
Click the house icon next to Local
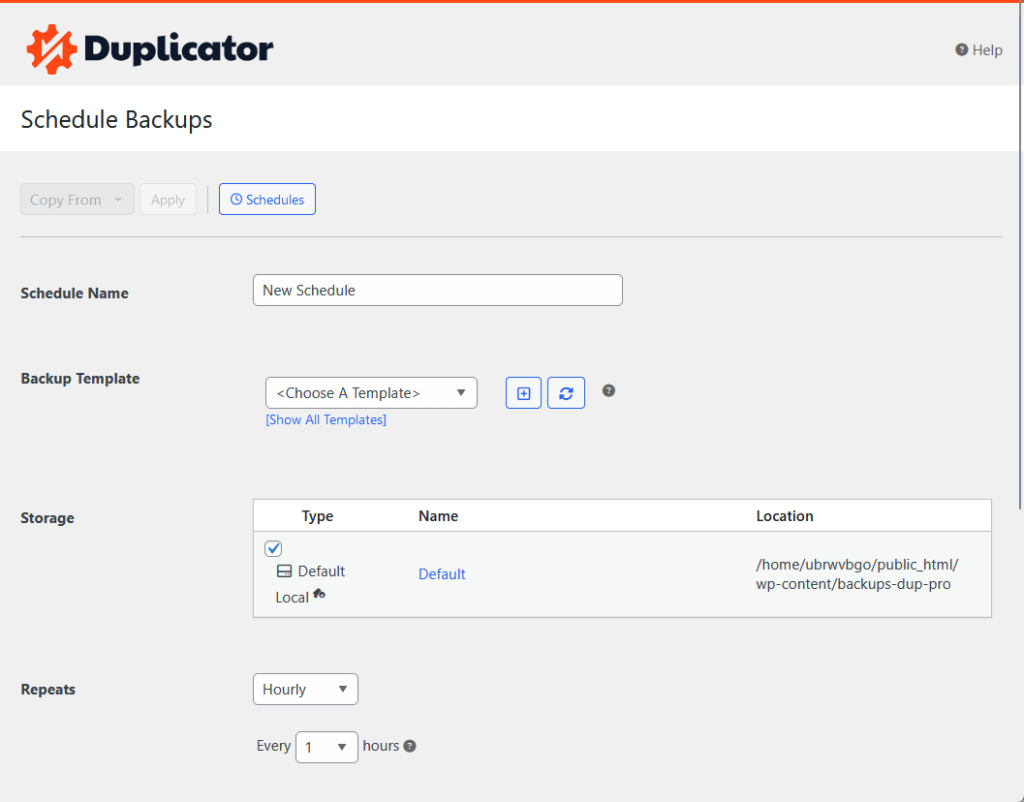319,594
